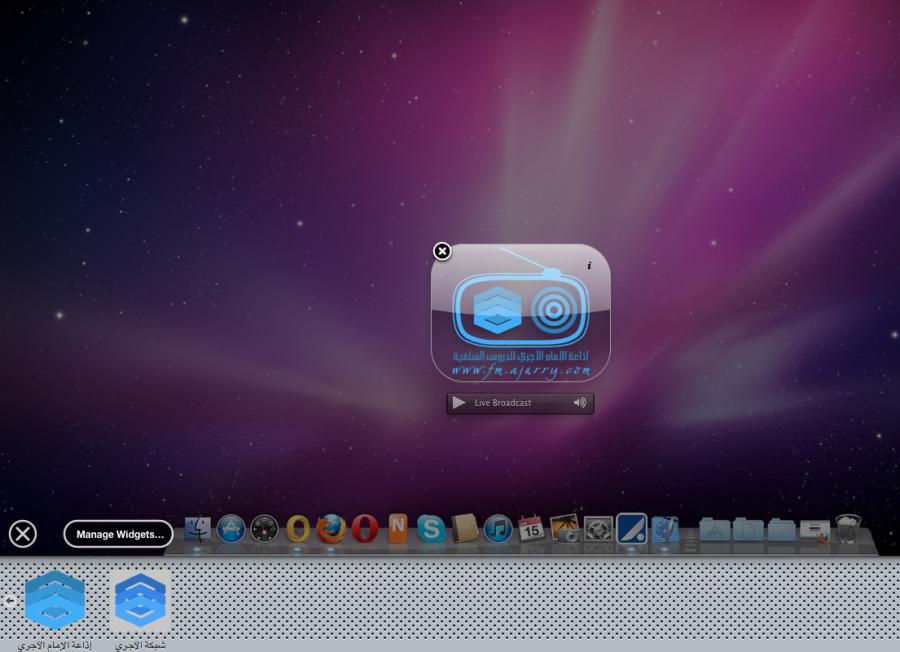Open the radio widget's info button
Viewport: 900px width, 652px height.
[589, 265]
